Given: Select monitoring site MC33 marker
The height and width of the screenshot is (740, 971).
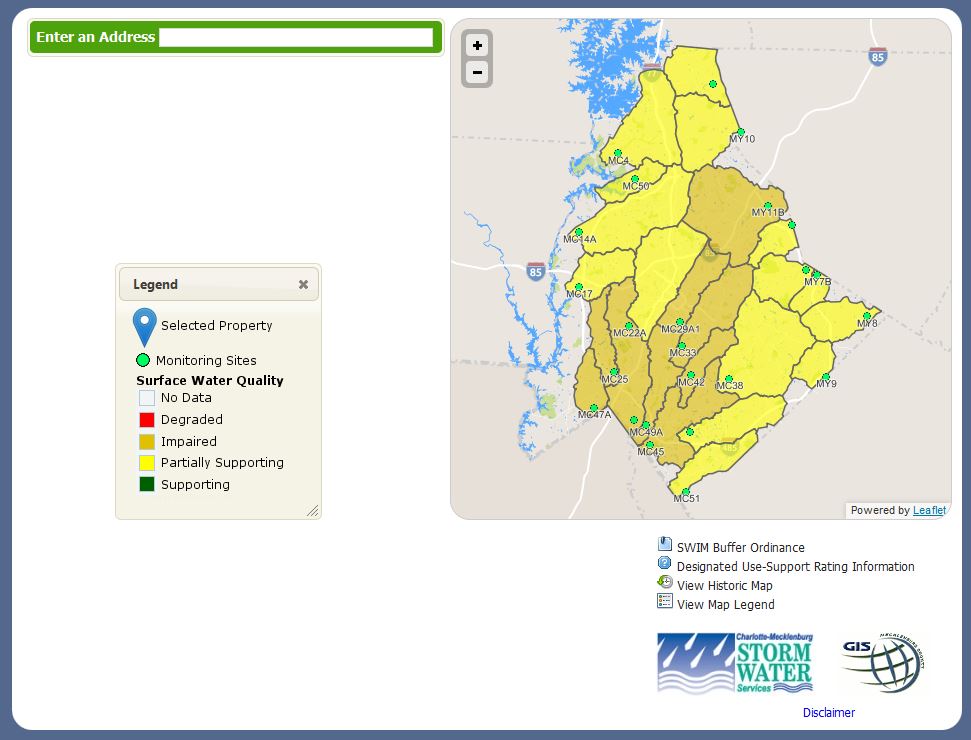Looking at the screenshot, I should [682, 346].
